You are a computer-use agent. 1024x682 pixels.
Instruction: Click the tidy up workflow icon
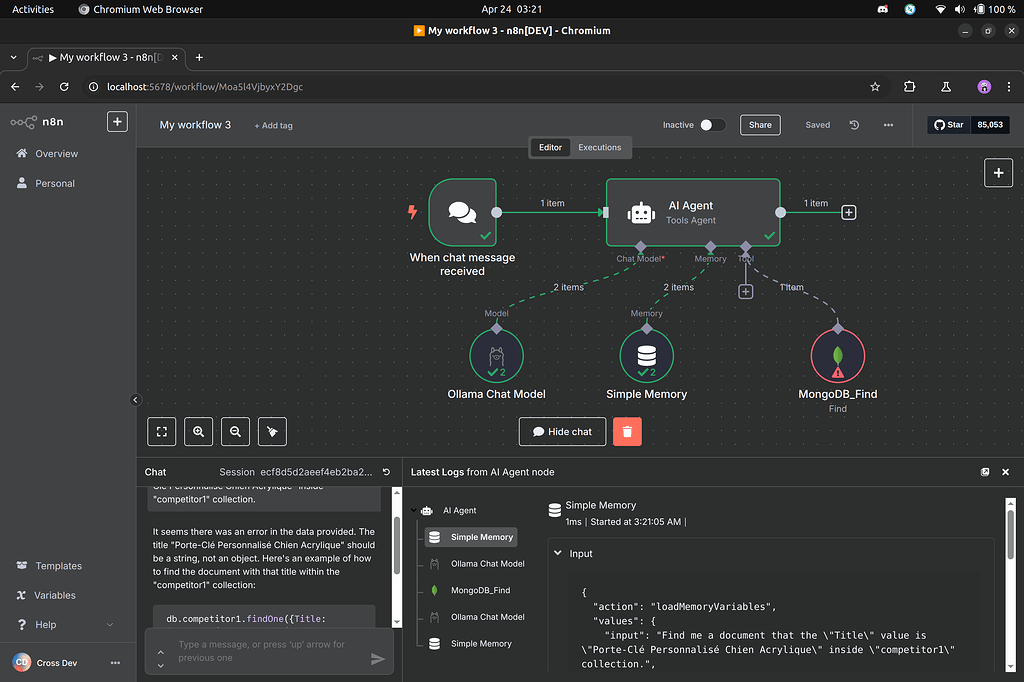click(x=271, y=431)
